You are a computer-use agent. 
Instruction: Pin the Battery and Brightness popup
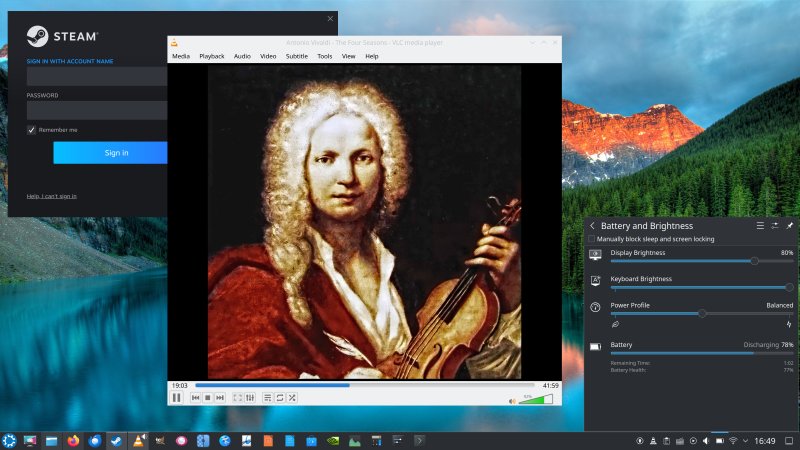coord(789,226)
